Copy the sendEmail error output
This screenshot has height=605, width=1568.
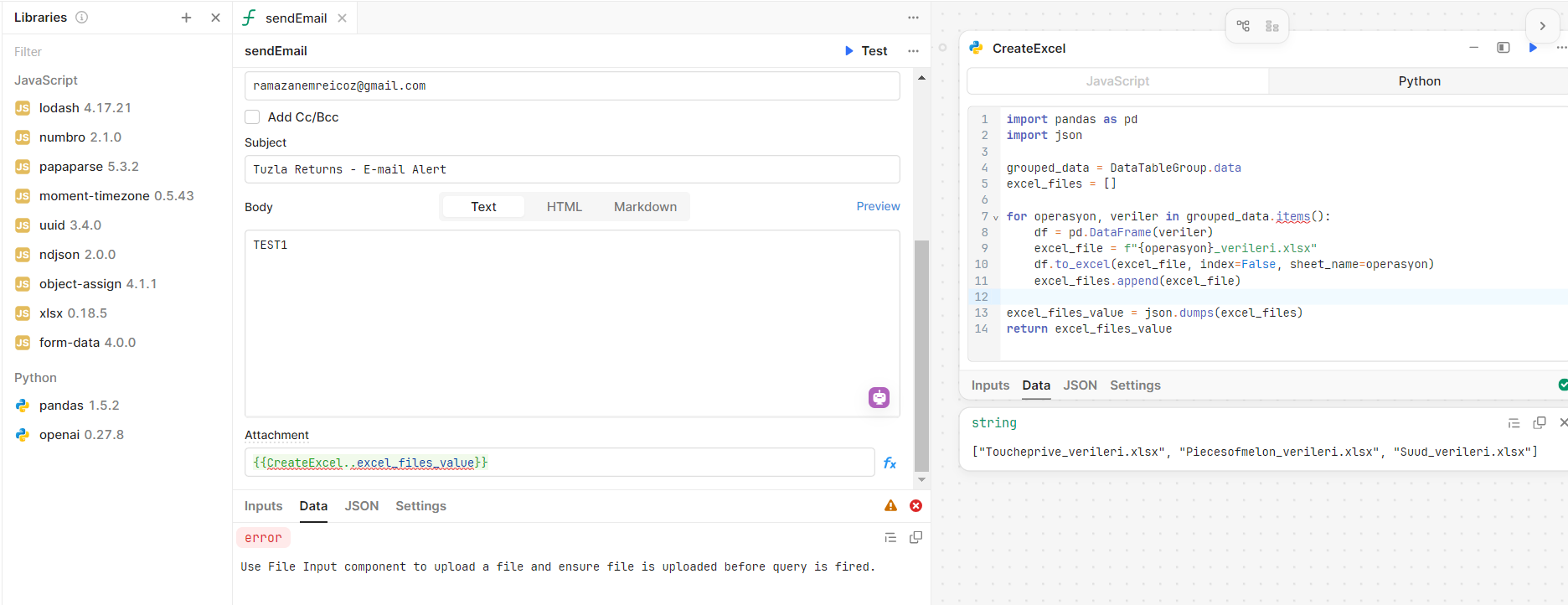[x=916, y=537]
